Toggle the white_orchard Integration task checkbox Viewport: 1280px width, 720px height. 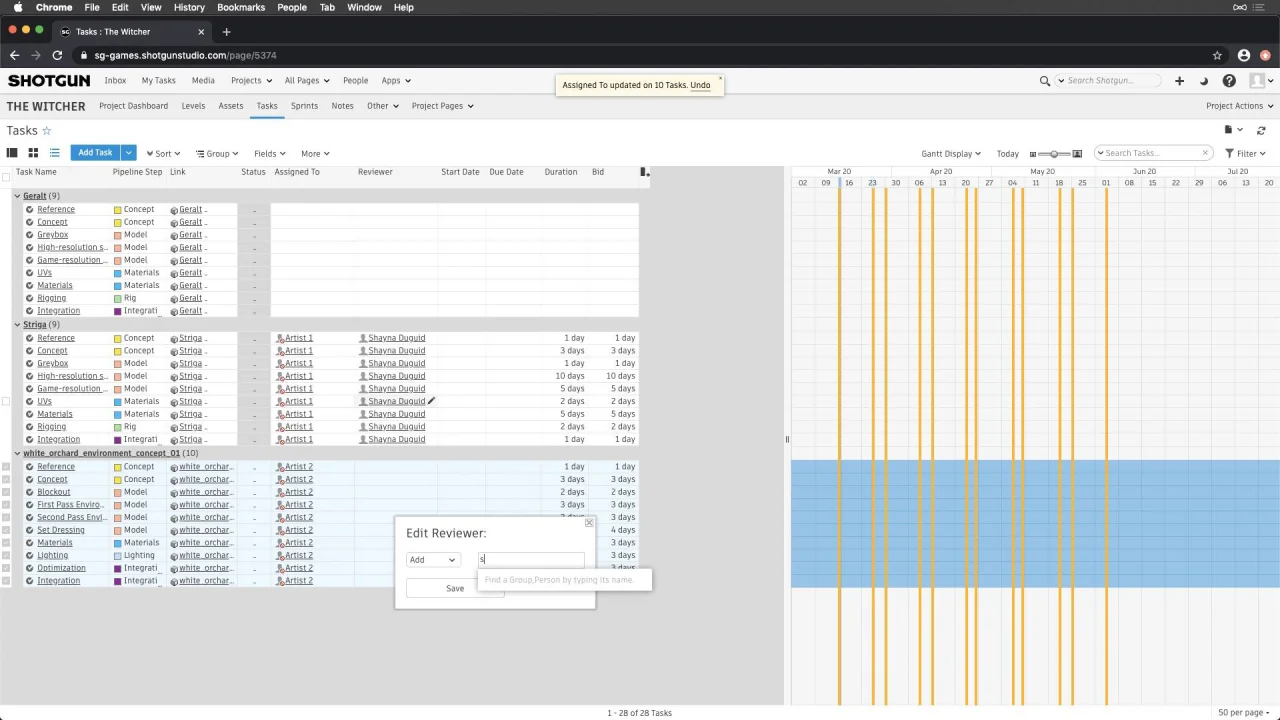coord(6,581)
